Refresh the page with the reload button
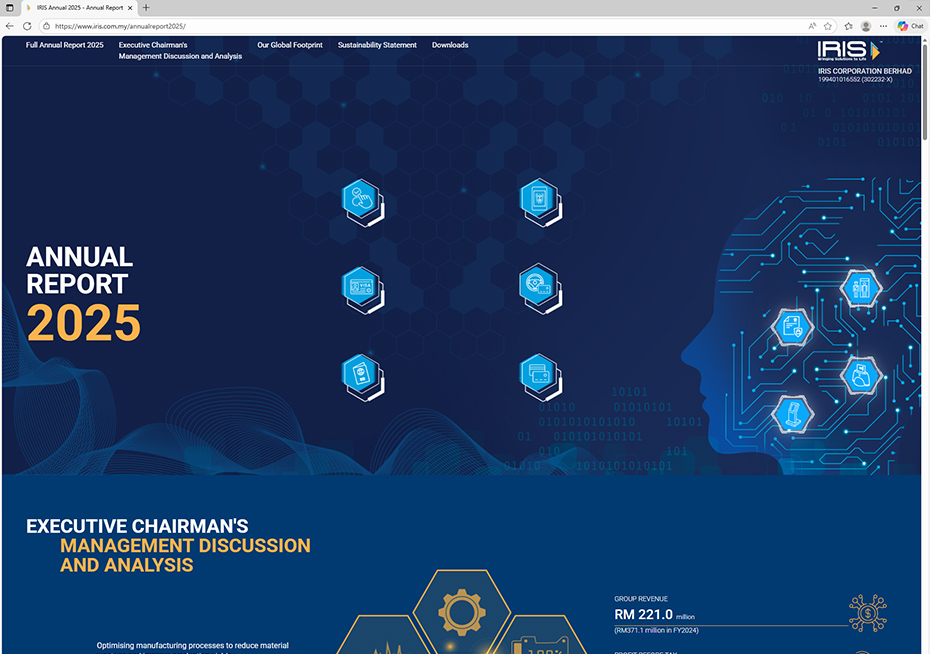This screenshot has width=930, height=654. coord(27,26)
